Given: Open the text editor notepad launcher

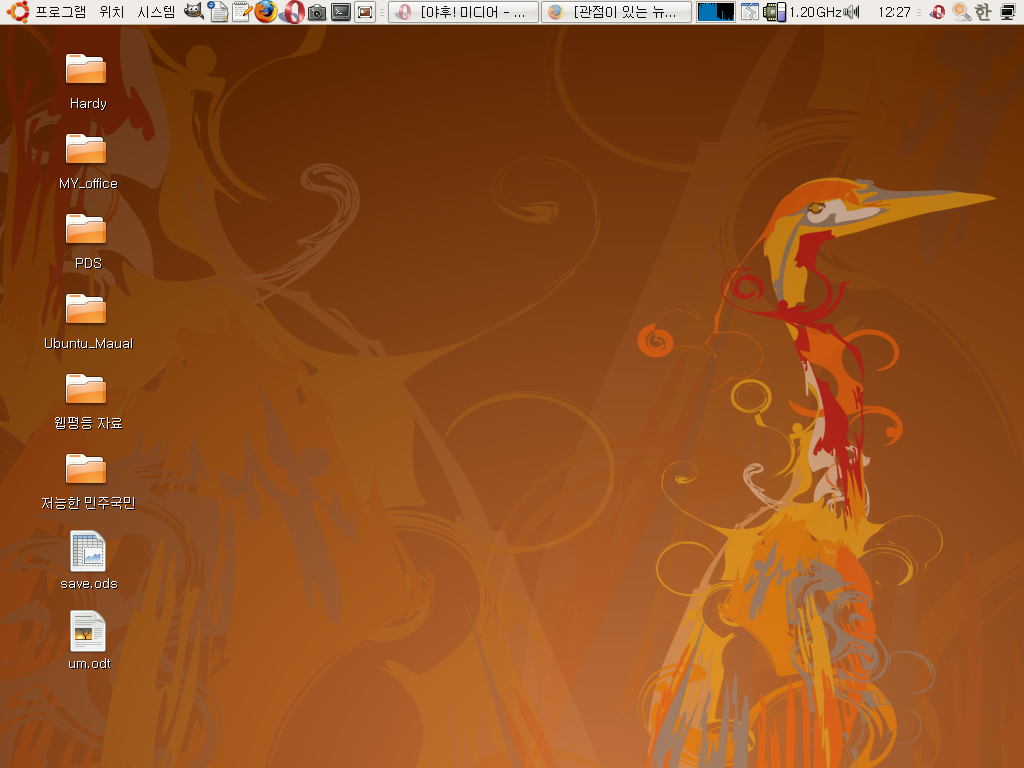Looking at the screenshot, I should coord(242,12).
